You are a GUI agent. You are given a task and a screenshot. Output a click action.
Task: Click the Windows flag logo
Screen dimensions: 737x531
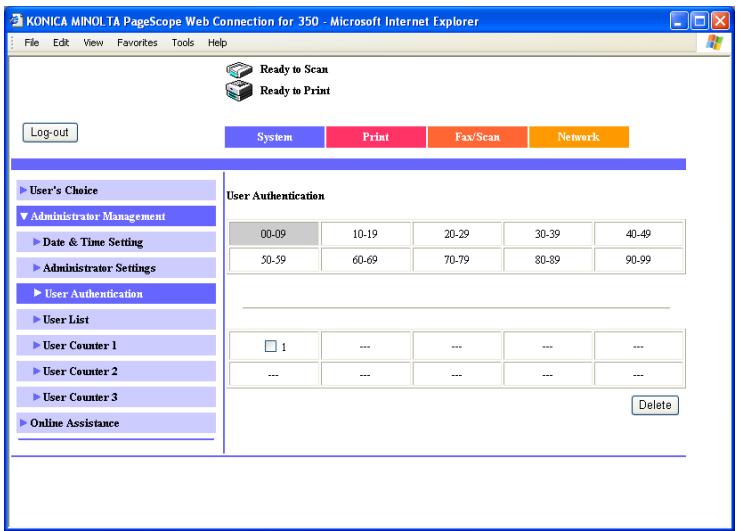point(714,42)
